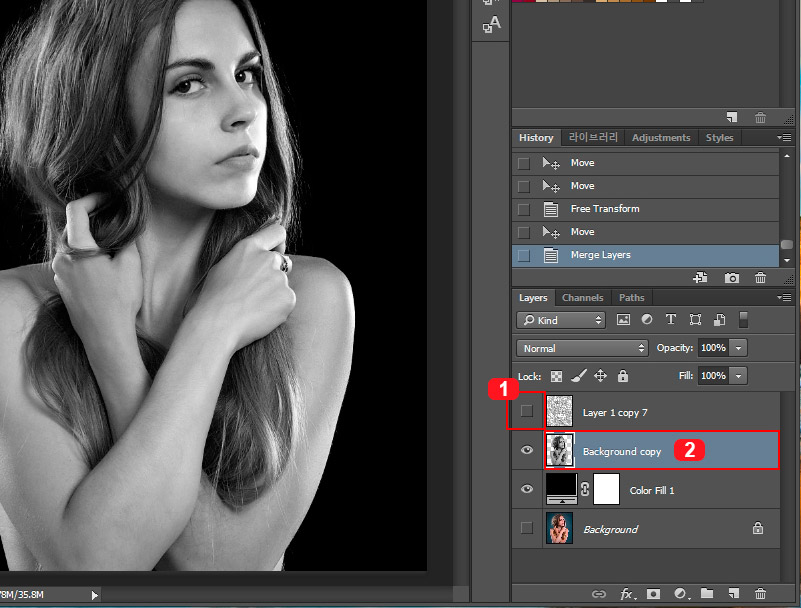
Task: Create new swatch in the Swatches panel
Action: click(732, 118)
